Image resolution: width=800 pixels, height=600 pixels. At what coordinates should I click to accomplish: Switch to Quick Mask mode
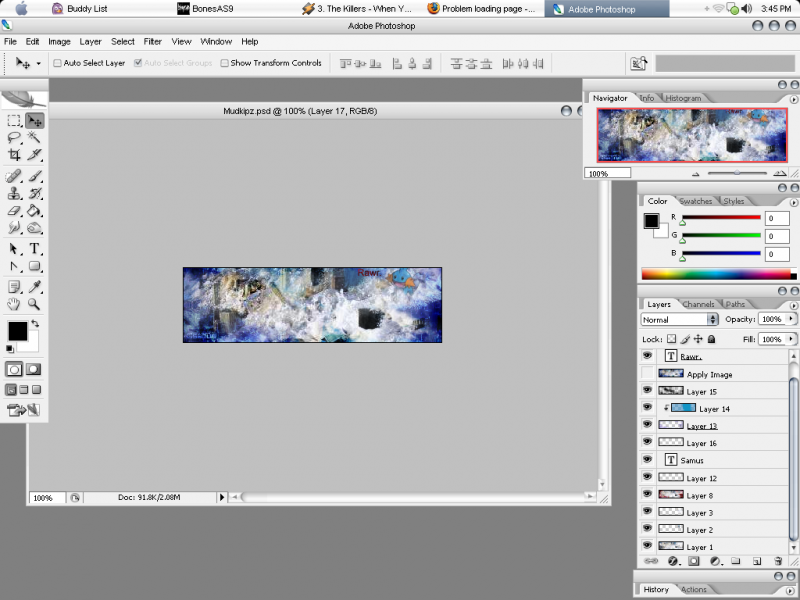tap(34, 369)
